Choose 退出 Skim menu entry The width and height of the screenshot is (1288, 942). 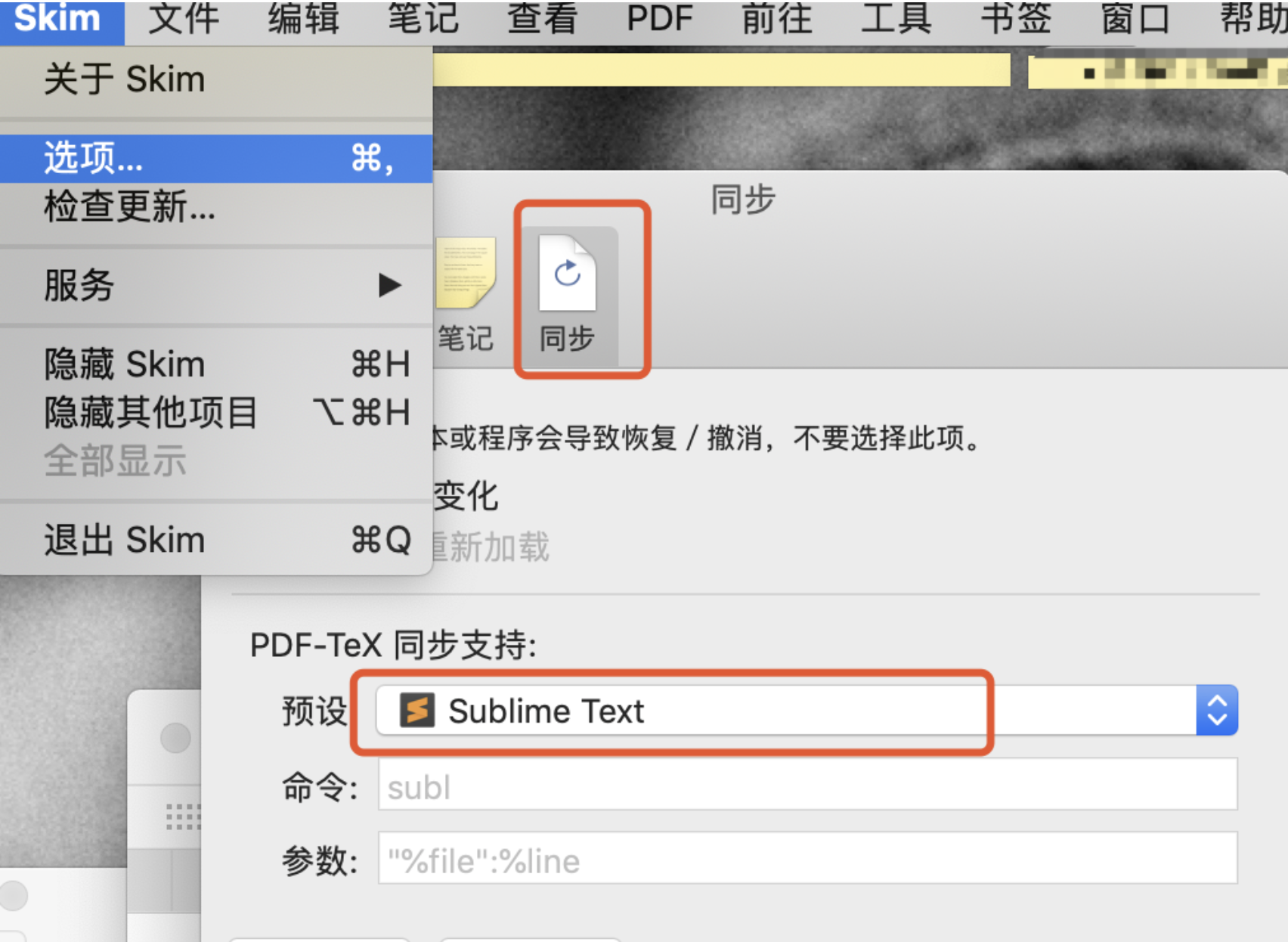pos(216,540)
